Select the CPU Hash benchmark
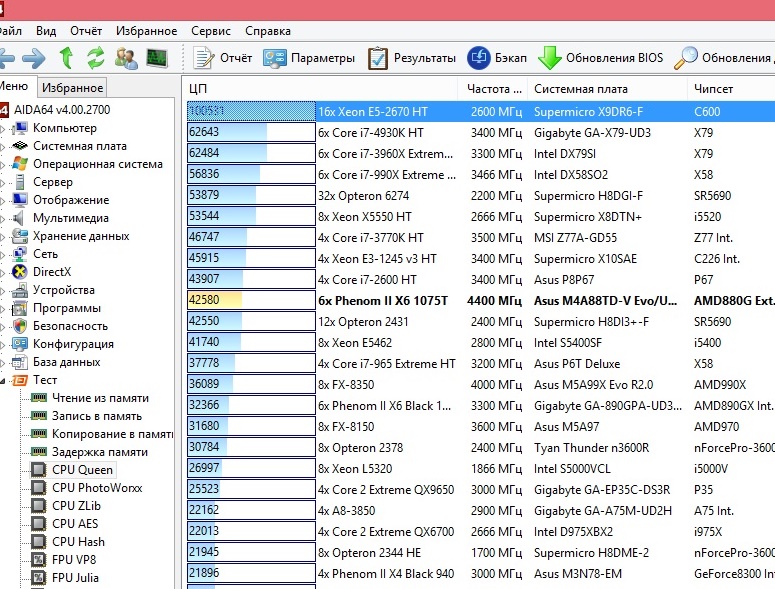Screen dimensions: 775x589 78,542
